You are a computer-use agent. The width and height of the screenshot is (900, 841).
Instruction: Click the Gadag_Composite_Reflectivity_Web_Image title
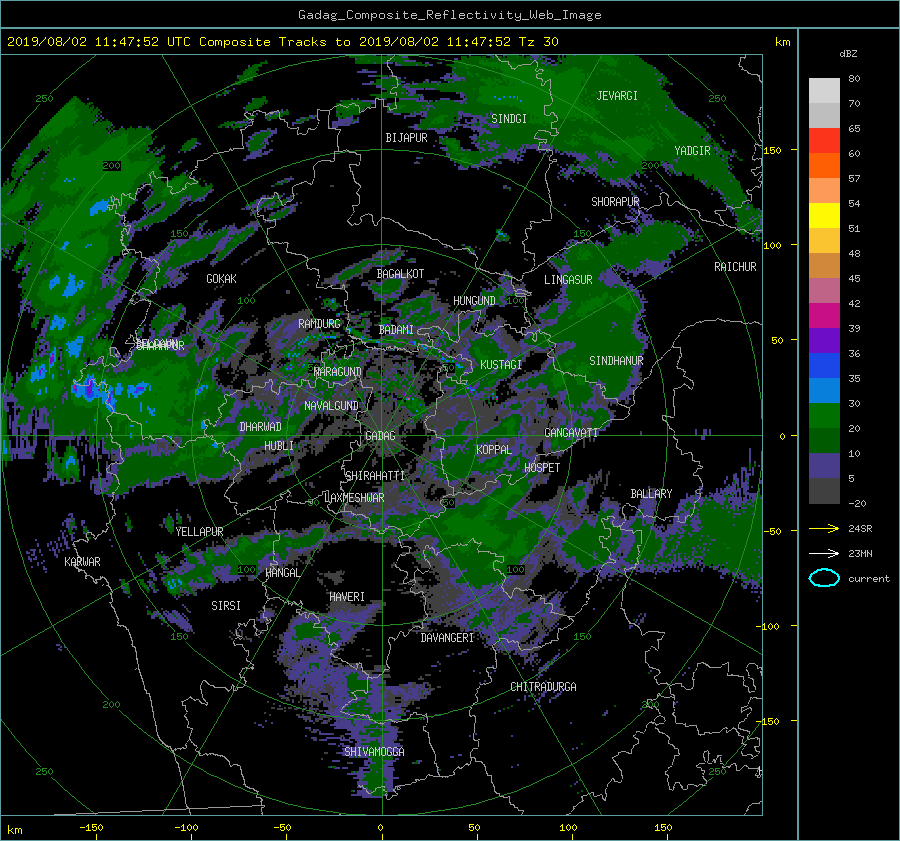(449, 15)
